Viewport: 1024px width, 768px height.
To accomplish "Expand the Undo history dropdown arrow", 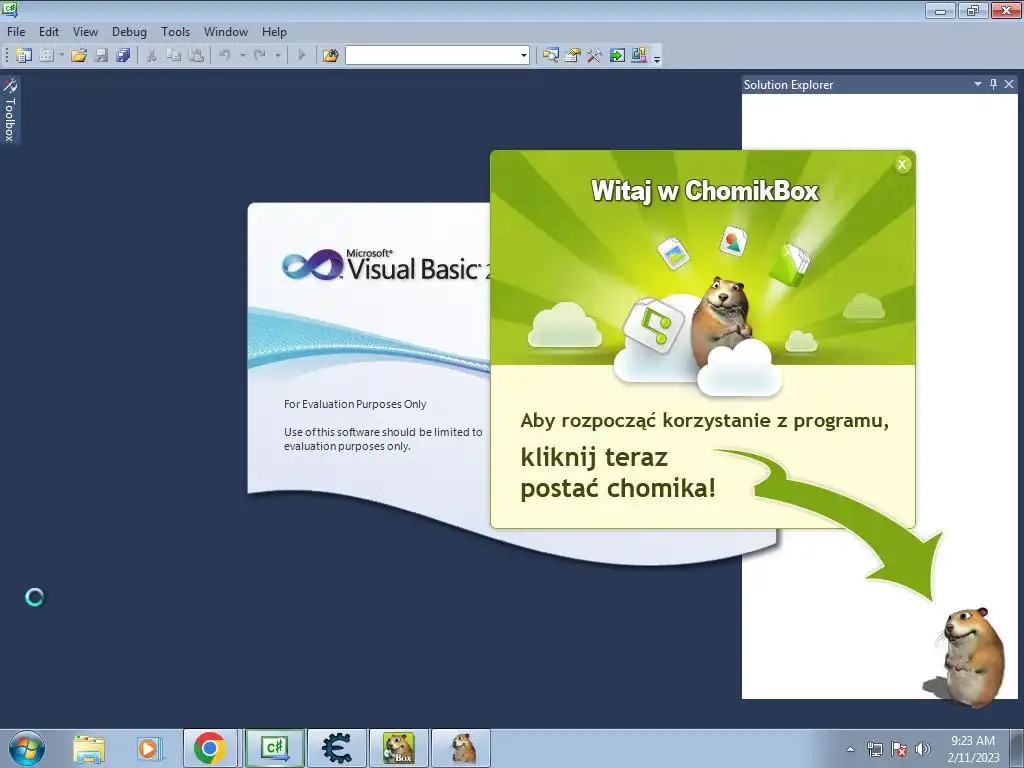I will click(x=242, y=56).
